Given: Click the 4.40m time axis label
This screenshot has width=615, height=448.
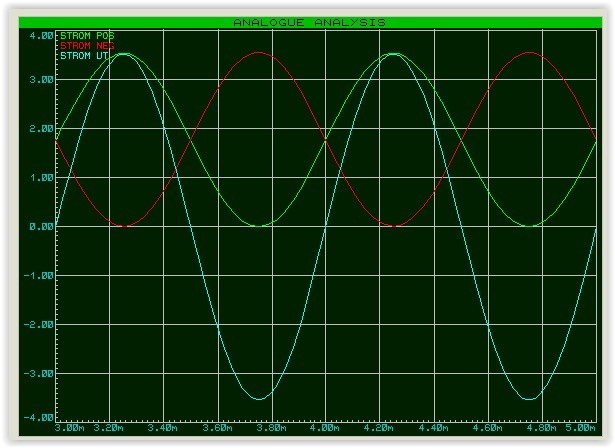Looking at the screenshot, I should [x=433, y=428].
